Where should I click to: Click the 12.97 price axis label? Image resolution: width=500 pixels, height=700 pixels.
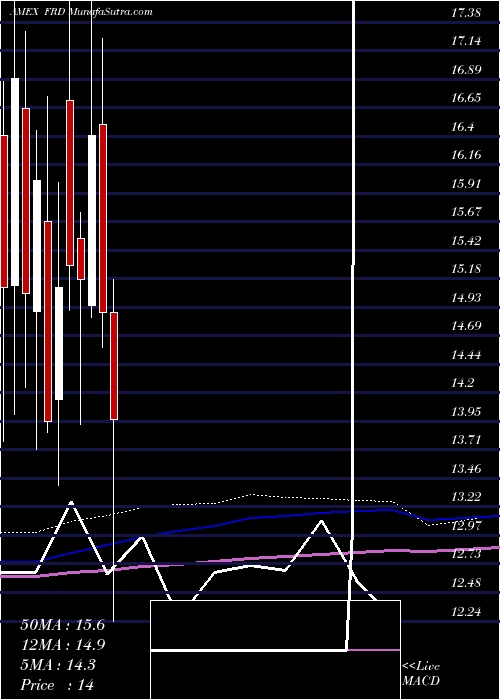pyautogui.click(x=466, y=525)
